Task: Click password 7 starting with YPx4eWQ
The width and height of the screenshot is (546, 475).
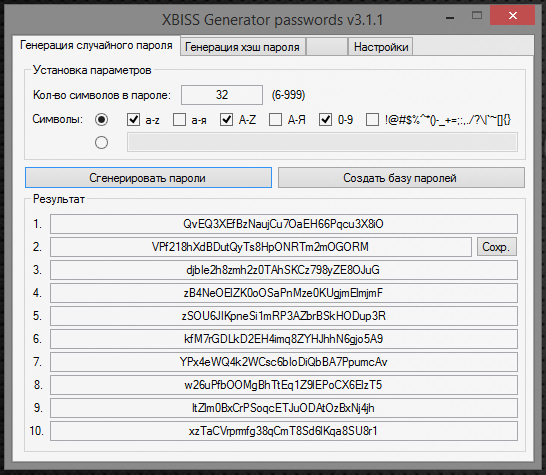Action: (x=284, y=362)
